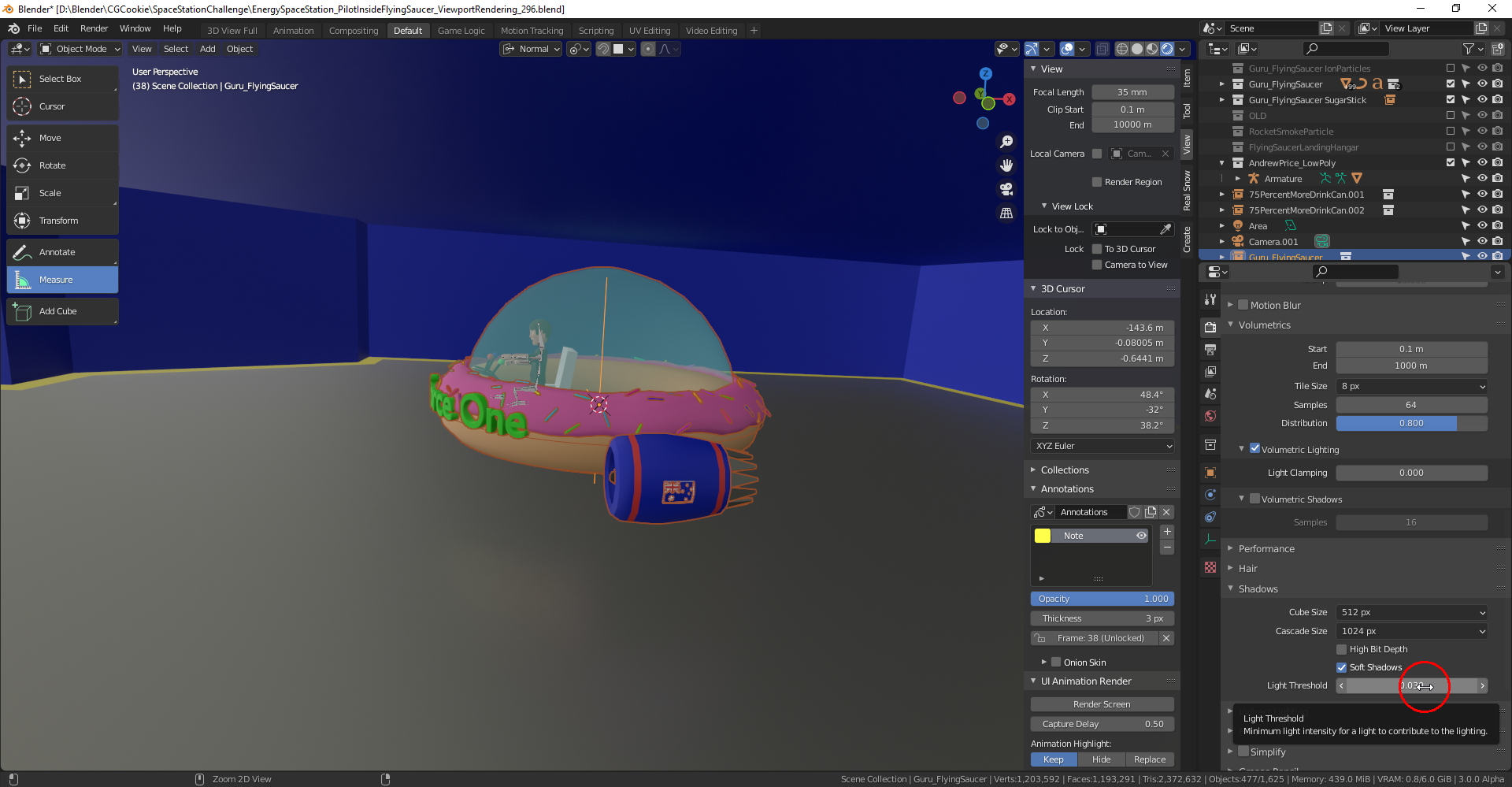The image size is (1512, 787).
Task: Open the Texture properties tab
Action: pos(1210,567)
